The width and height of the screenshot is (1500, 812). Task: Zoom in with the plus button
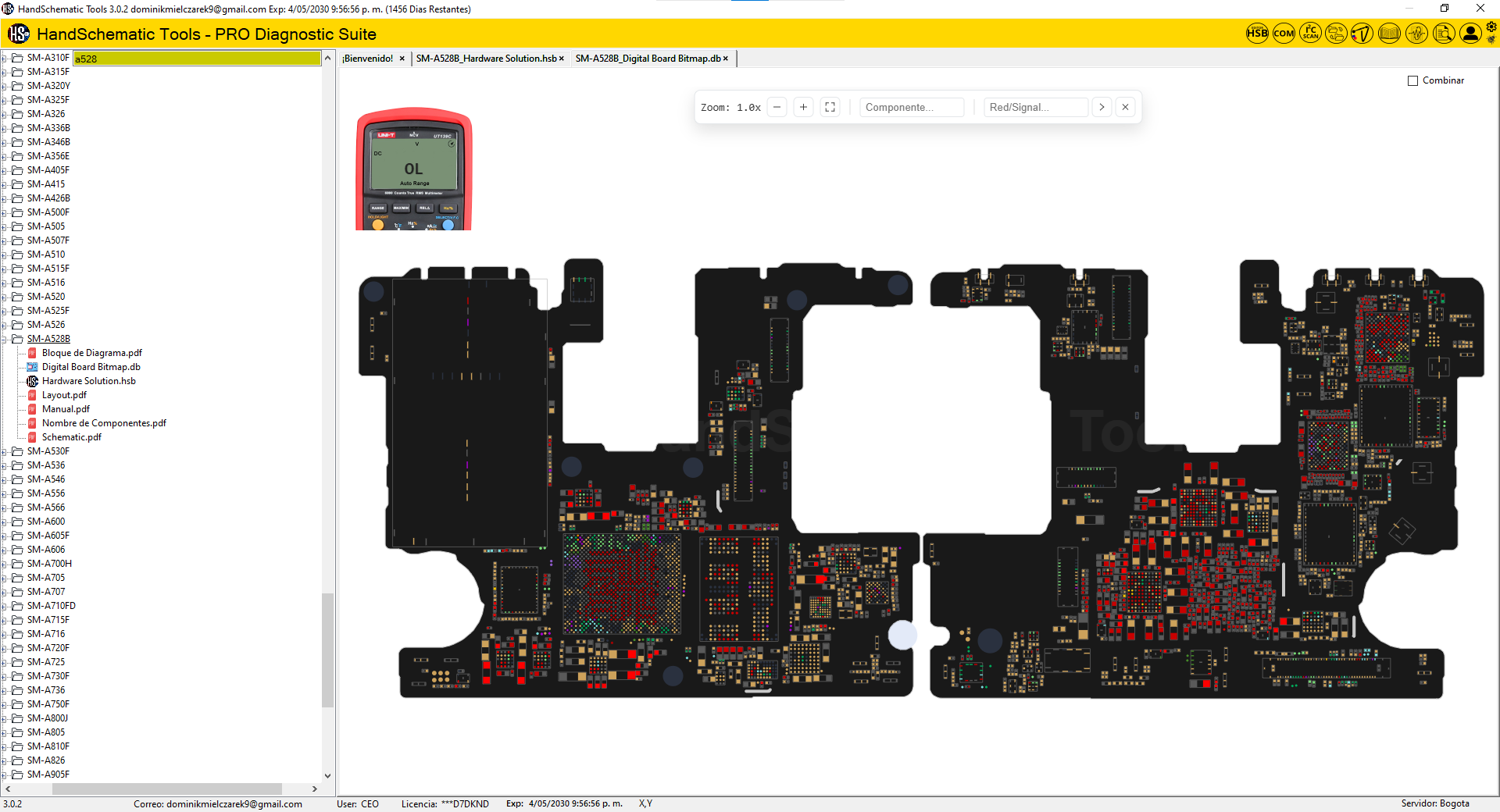(804, 107)
